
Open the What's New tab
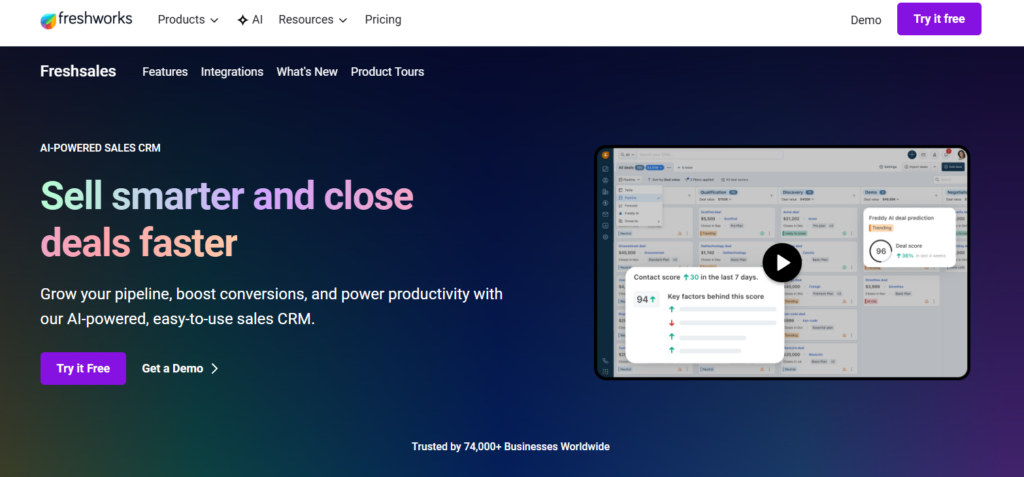click(x=307, y=72)
